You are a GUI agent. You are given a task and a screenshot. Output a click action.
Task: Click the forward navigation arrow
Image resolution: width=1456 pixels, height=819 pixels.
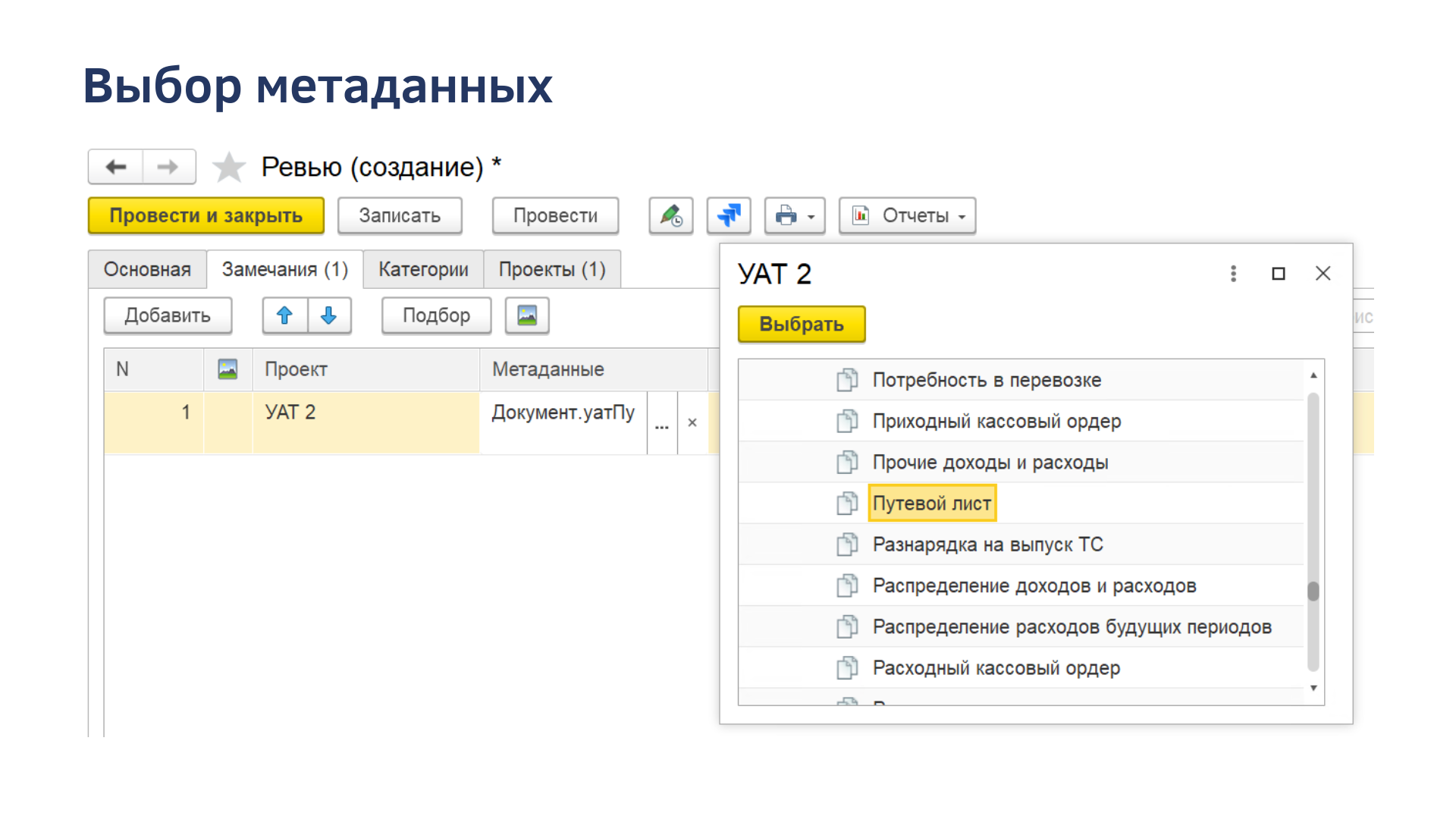point(168,167)
